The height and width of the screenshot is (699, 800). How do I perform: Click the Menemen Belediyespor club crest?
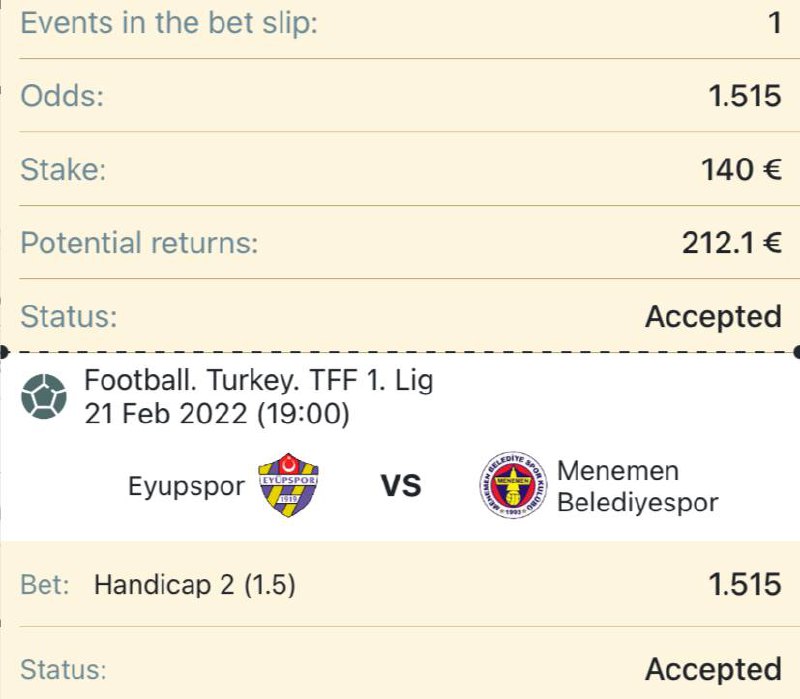pos(513,485)
